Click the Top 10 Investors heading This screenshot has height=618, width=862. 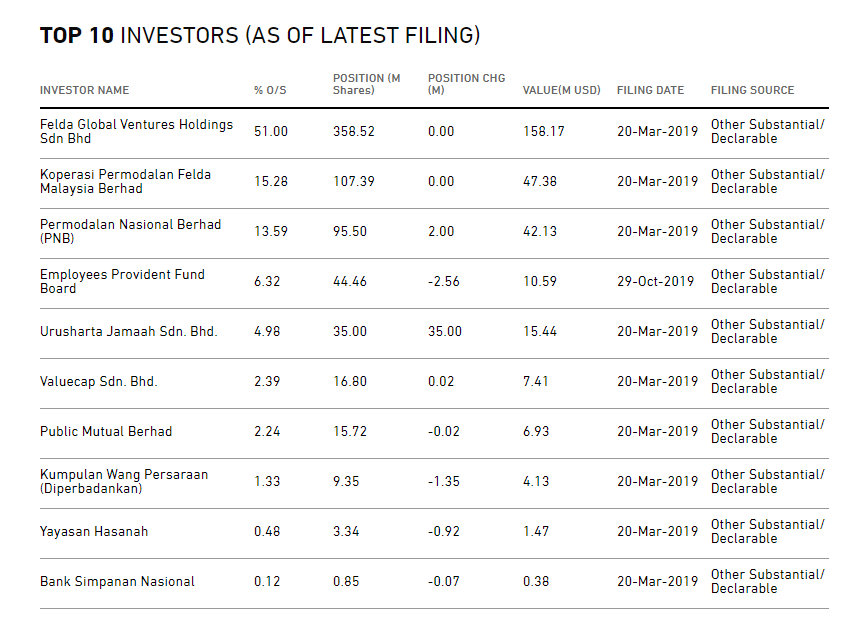click(260, 36)
